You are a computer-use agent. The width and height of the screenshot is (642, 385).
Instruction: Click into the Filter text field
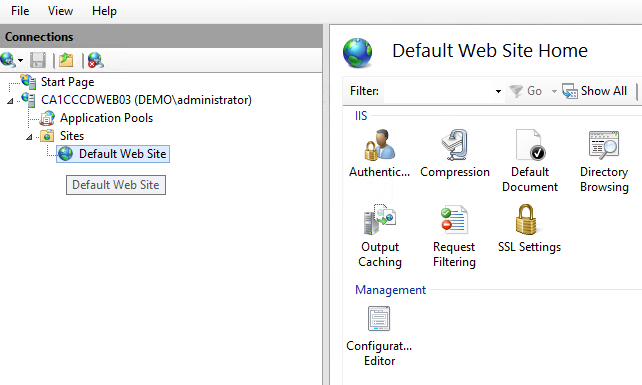click(x=439, y=91)
